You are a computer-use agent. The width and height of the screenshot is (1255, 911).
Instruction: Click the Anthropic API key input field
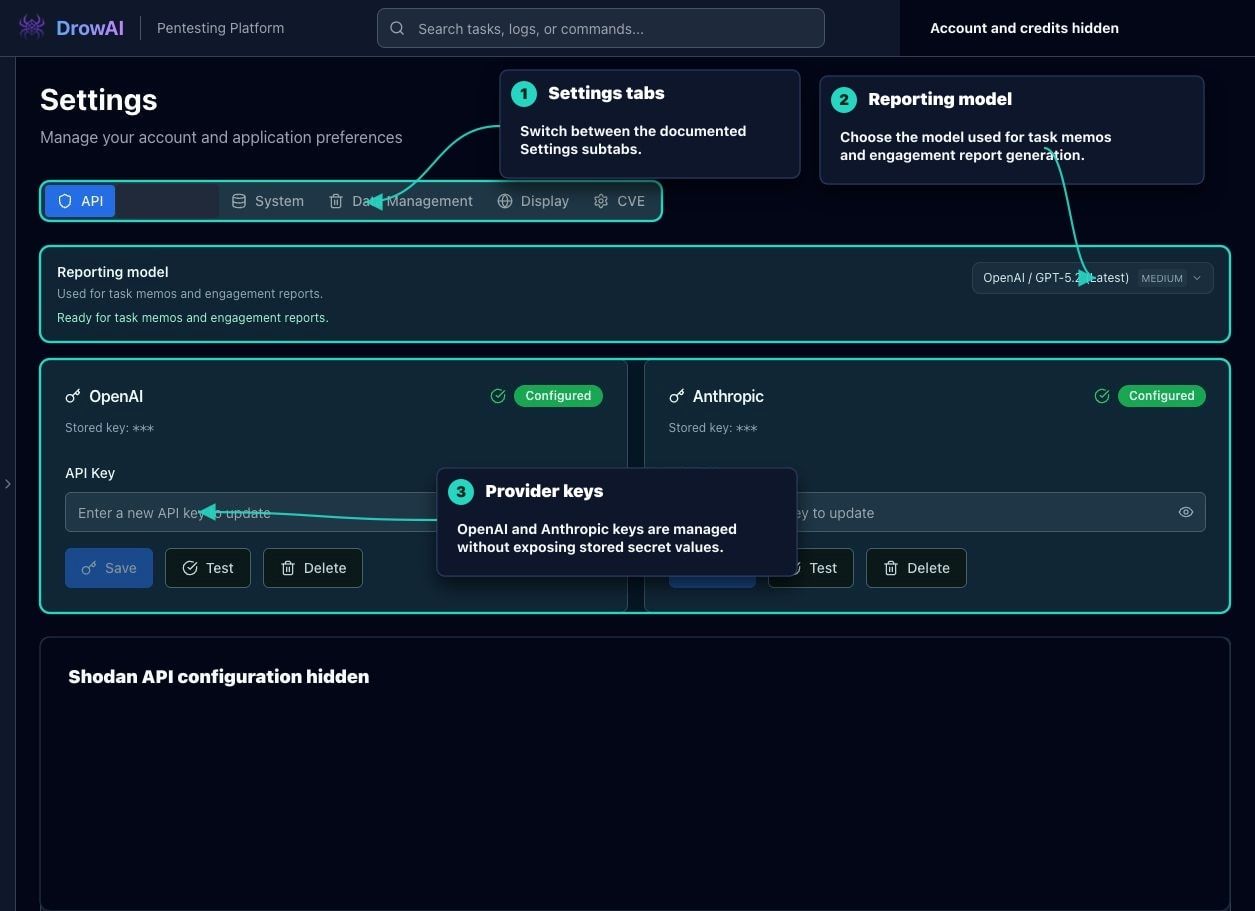937,512
